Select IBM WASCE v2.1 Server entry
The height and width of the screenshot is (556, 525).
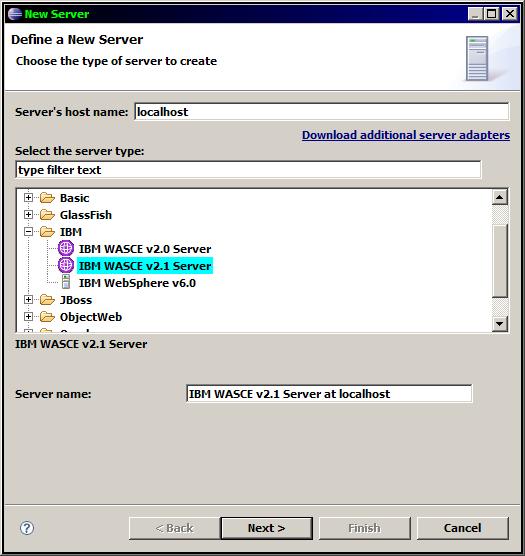tap(145, 266)
